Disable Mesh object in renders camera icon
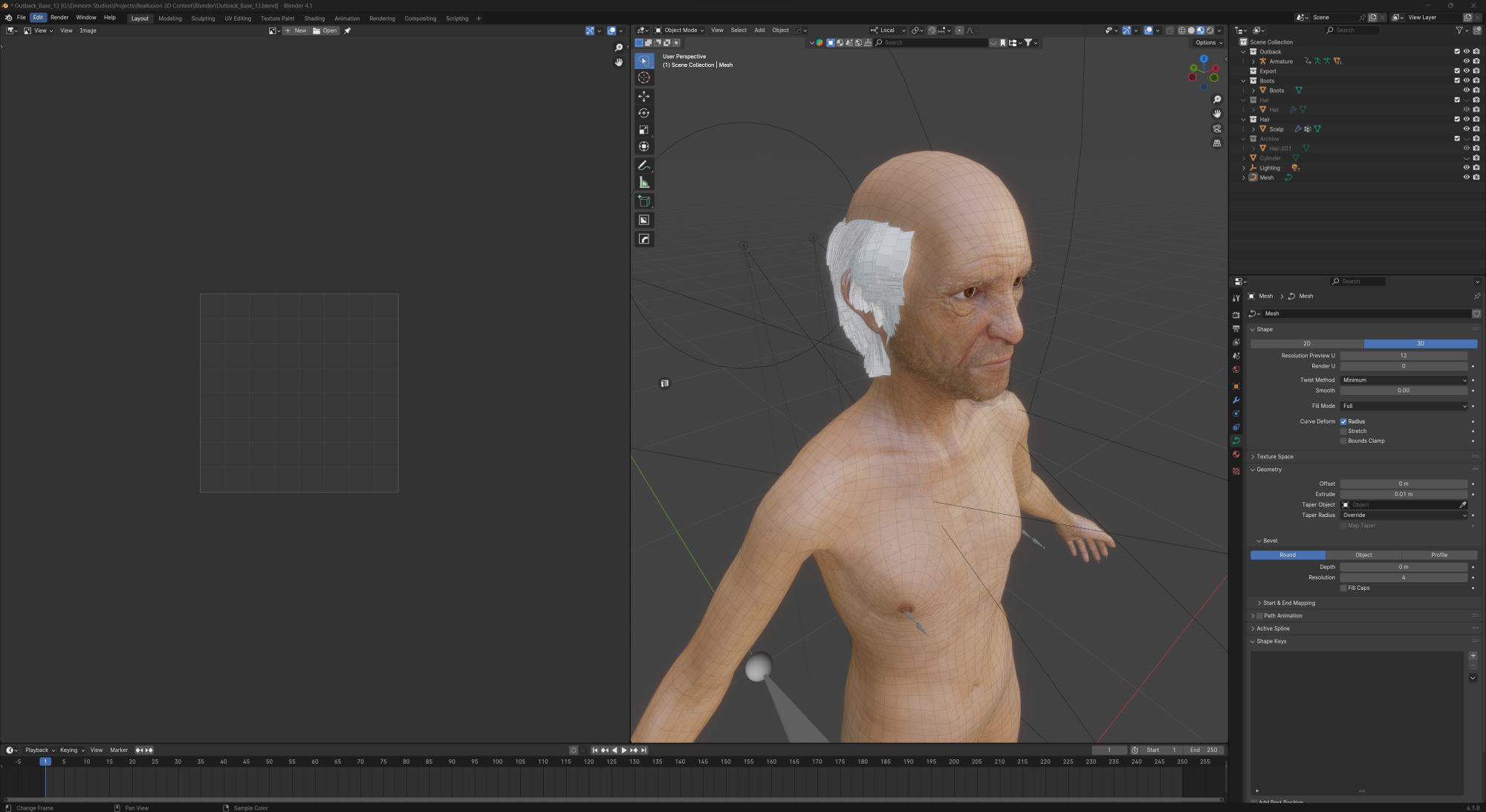The image size is (1486, 812). click(x=1476, y=177)
